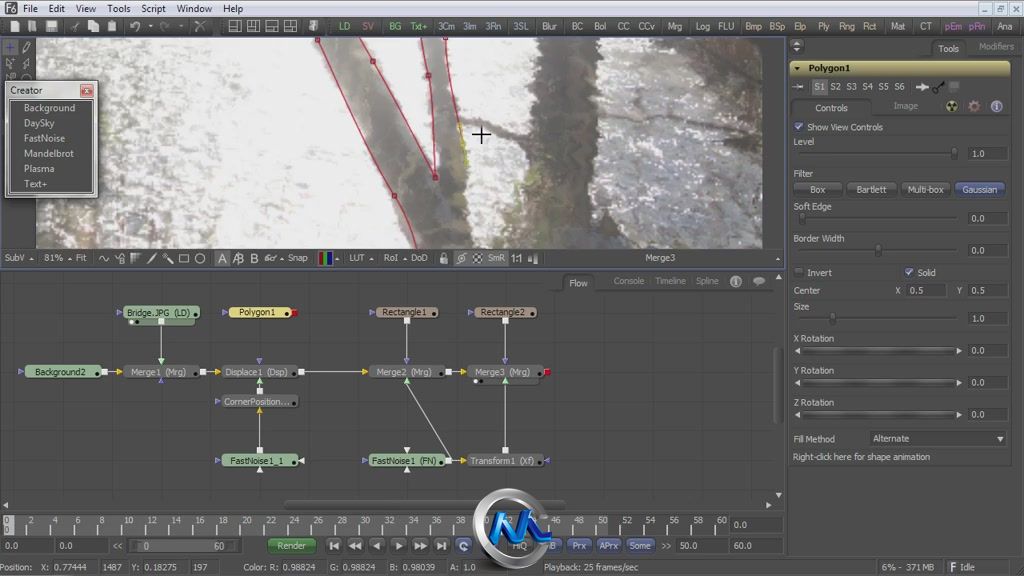
Task: Add a Background with the BG tool
Action: pyautogui.click(x=395, y=26)
